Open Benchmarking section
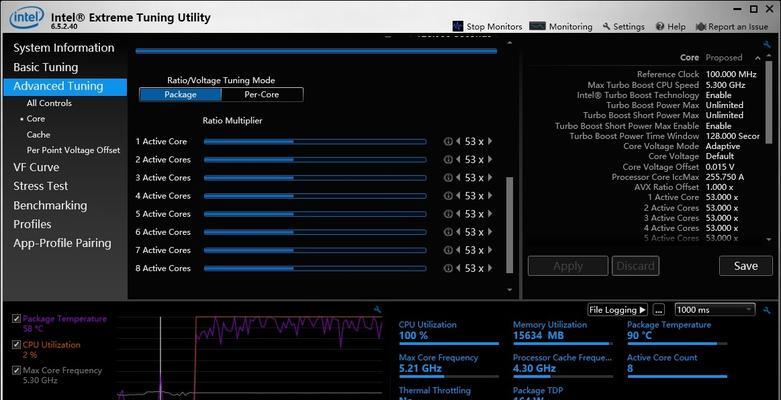Viewport: 781px width, 400px height. 50,205
